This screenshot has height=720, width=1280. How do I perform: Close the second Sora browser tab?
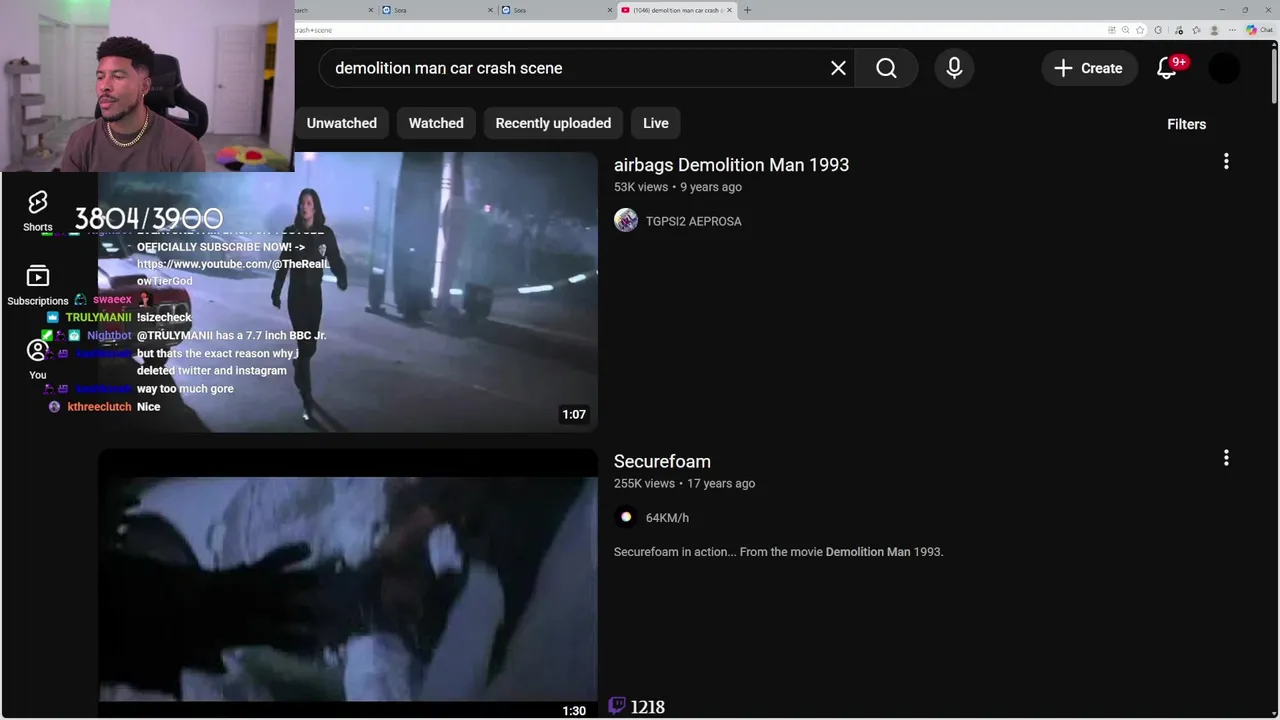[610, 10]
